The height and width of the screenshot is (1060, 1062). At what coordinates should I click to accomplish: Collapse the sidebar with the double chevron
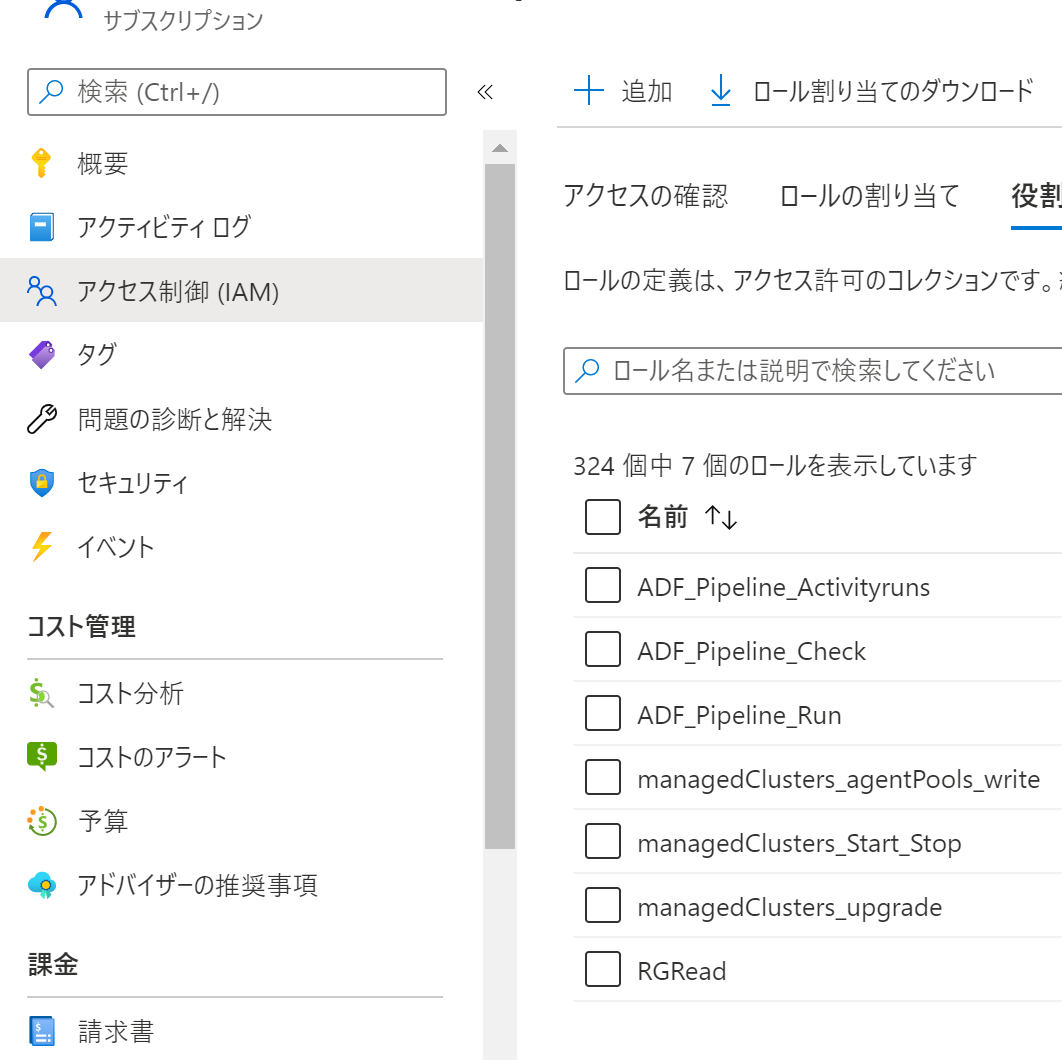485,92
